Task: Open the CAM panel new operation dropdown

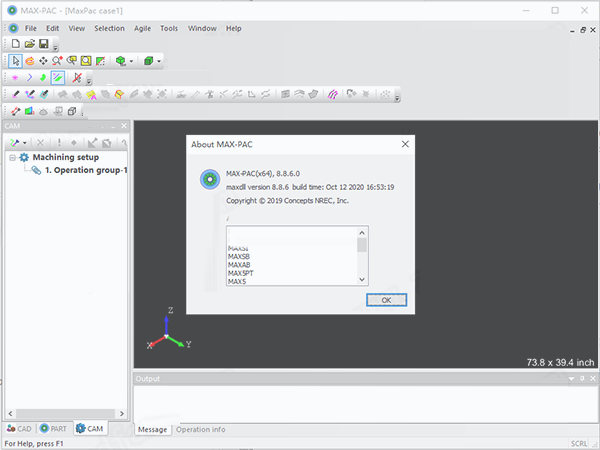Action: (x=24, y=143)
